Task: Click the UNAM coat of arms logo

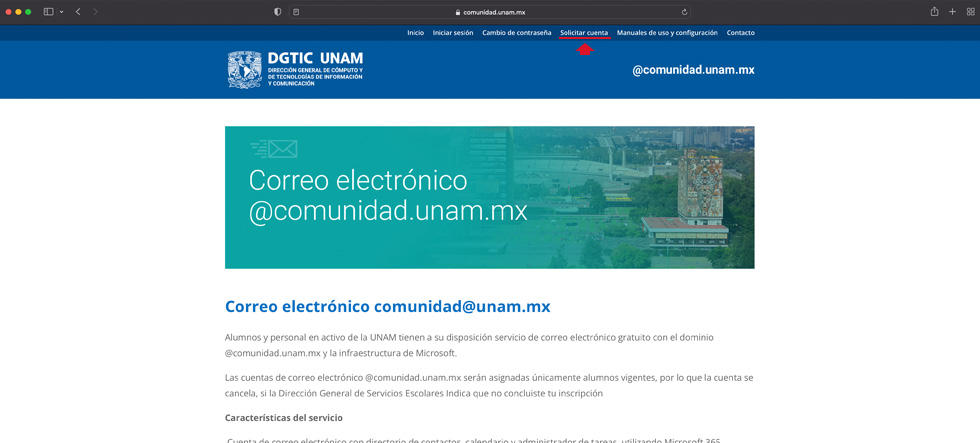Action: coord(245,69)
